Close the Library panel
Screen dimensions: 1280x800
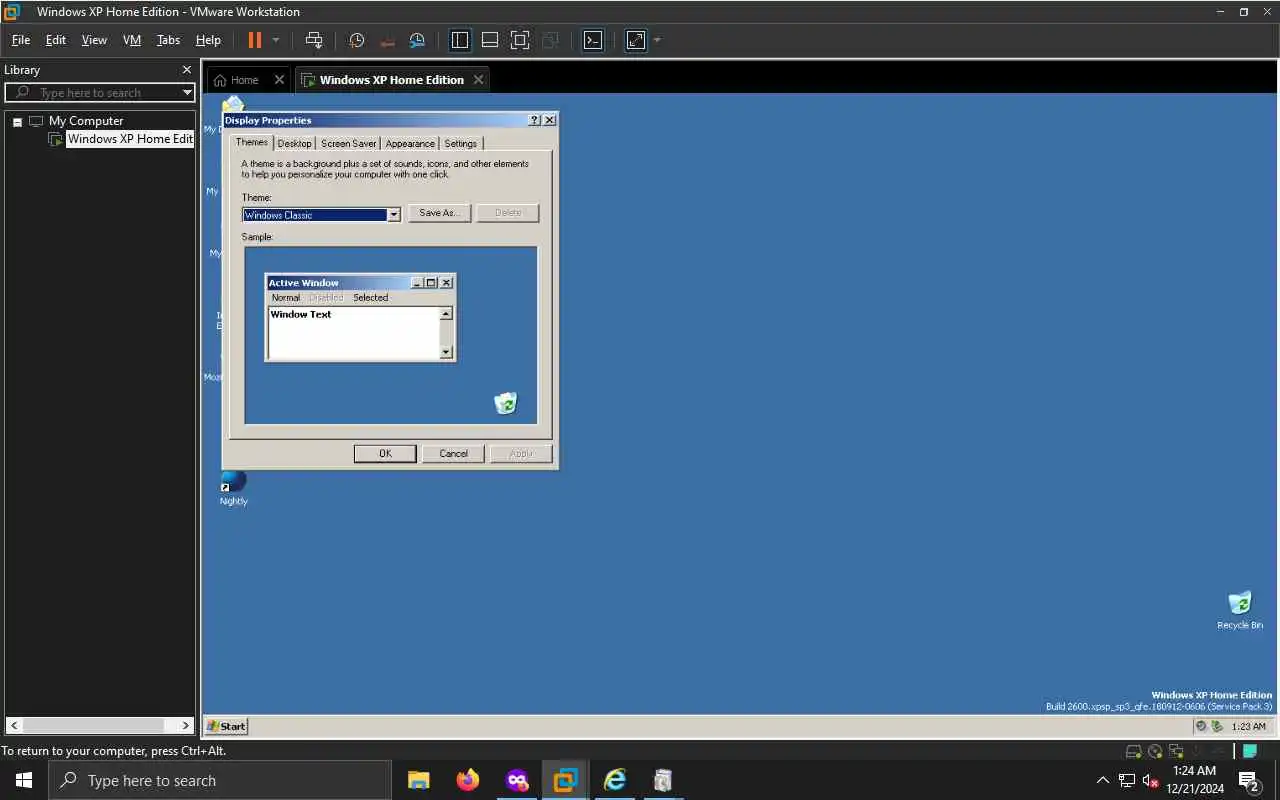pos(186,69)
